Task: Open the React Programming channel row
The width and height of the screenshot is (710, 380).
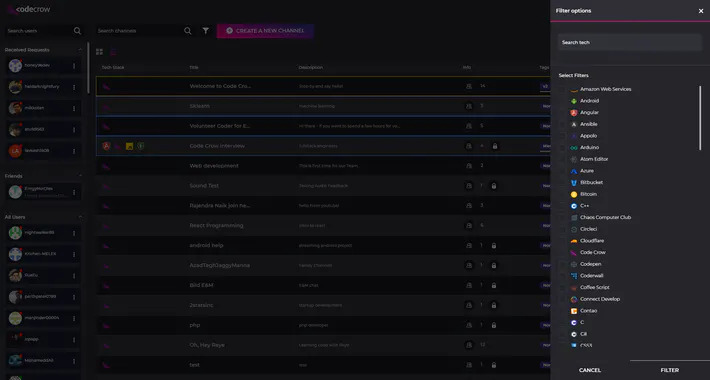Action: pyautogui.click(x=323, y=226)
